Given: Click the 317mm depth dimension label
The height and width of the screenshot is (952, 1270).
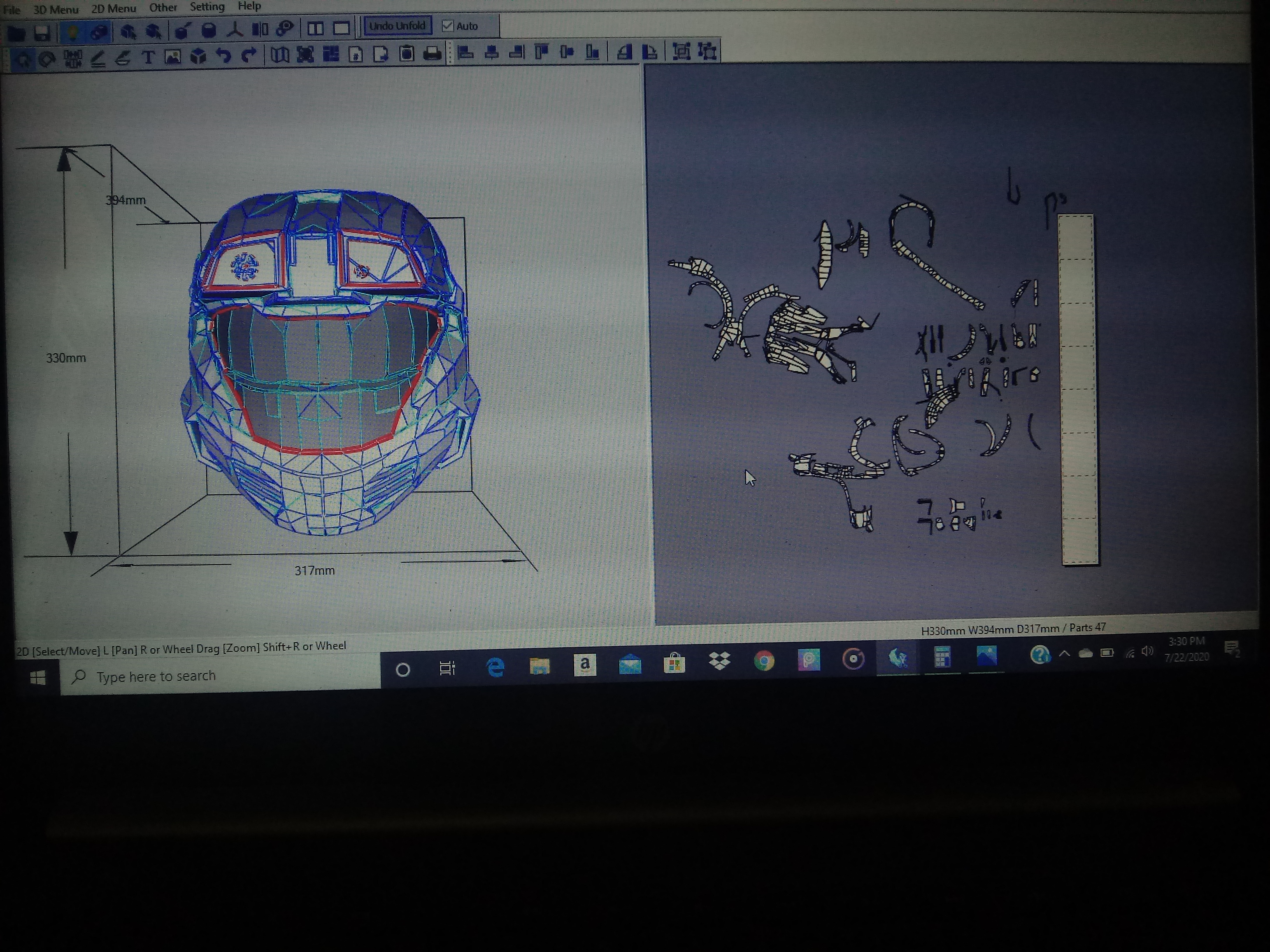Looking at the screenshot, I should (x=315, y=570).
